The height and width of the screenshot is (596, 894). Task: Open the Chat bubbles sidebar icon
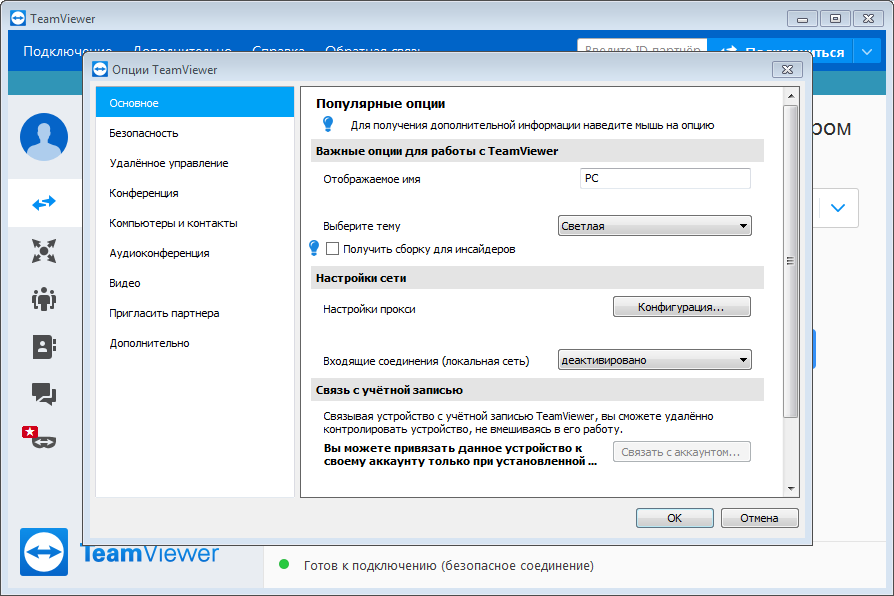tap(44, 393)
